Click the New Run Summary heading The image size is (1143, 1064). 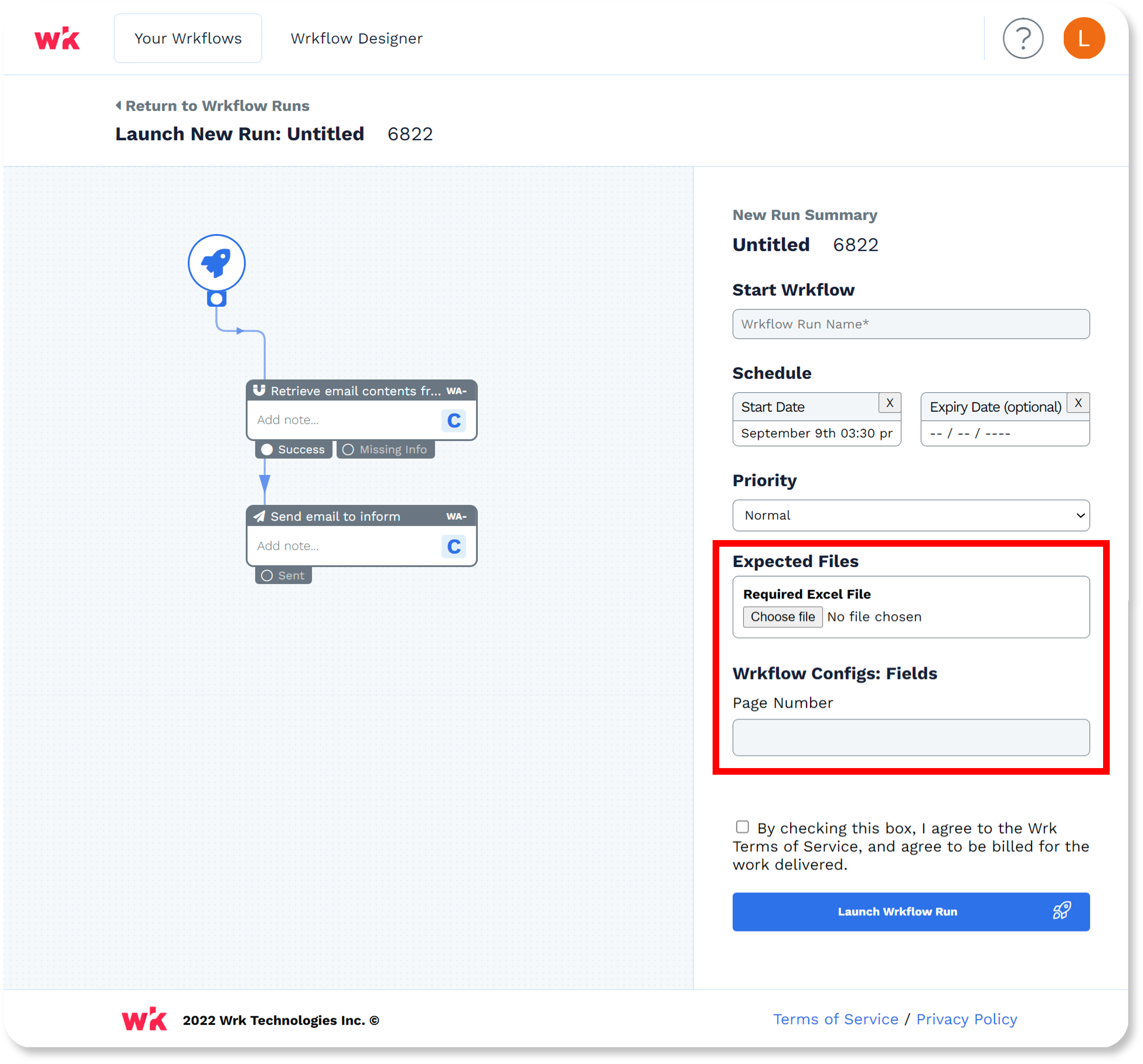click(x=804, y=215)
